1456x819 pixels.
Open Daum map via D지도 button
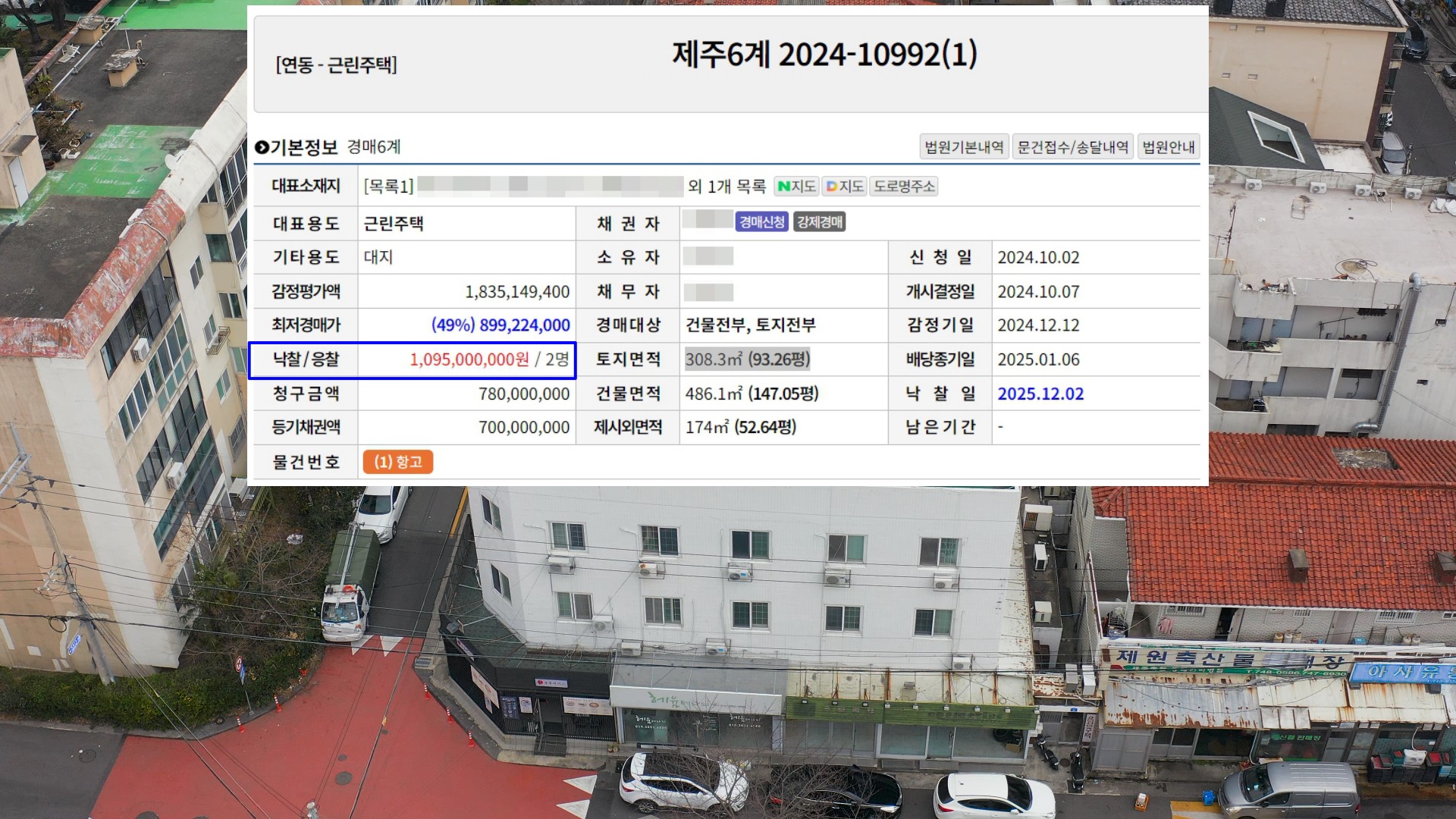844,187
